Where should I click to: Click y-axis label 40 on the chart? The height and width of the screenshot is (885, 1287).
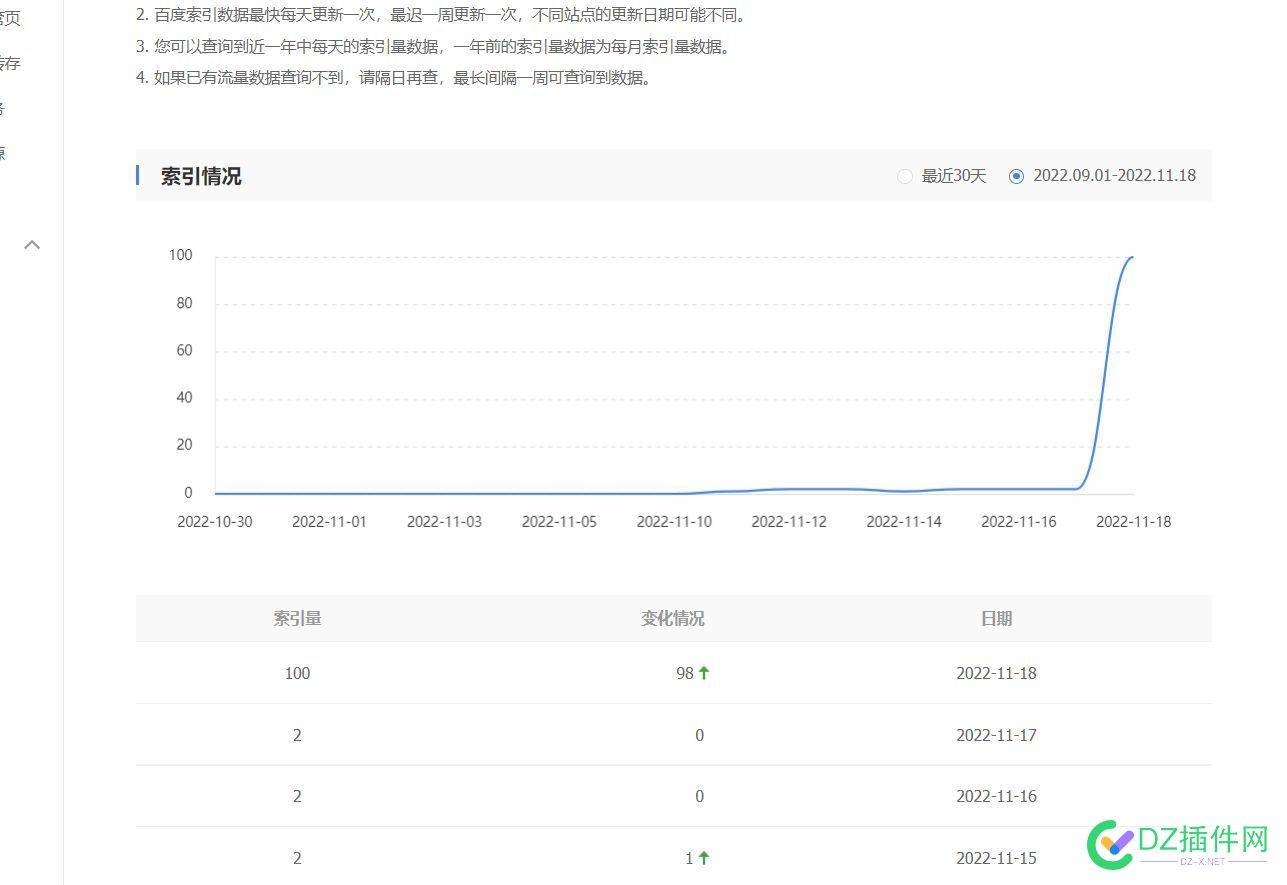pyautogui.click(x=184, y=398)
